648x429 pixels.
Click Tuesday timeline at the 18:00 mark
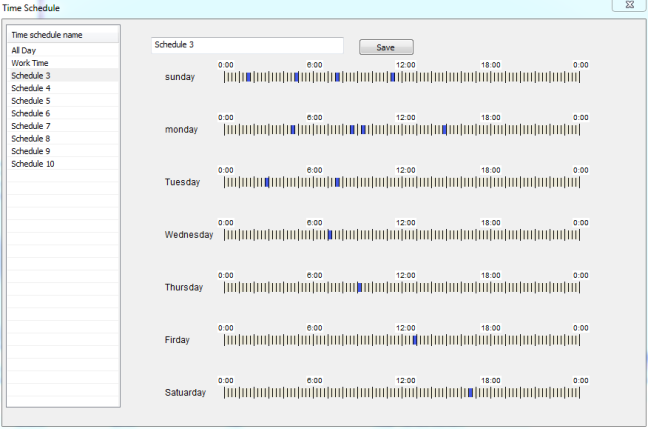[x=491, y=182]
